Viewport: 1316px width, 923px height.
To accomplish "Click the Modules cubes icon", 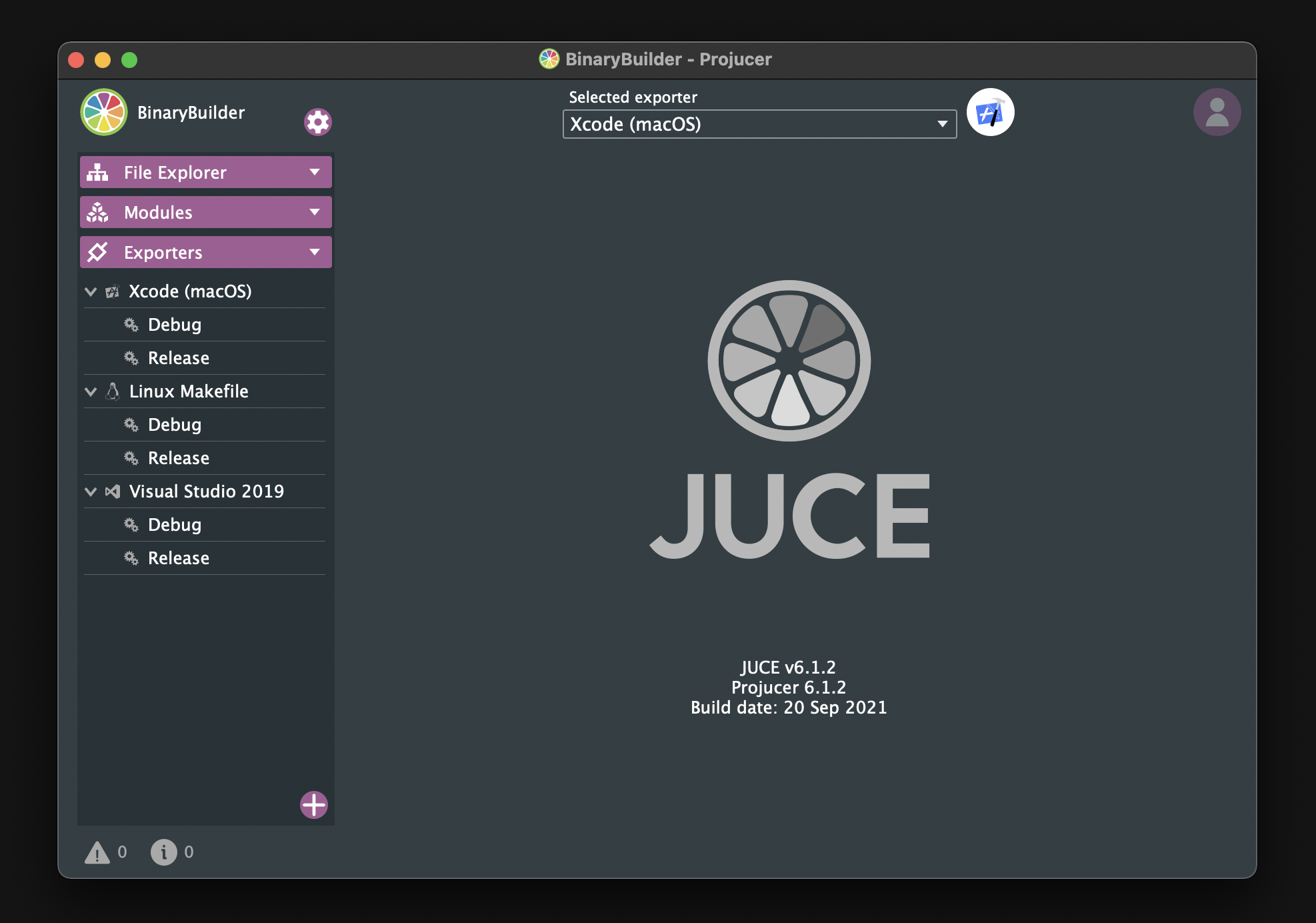I will coord(97,213).
